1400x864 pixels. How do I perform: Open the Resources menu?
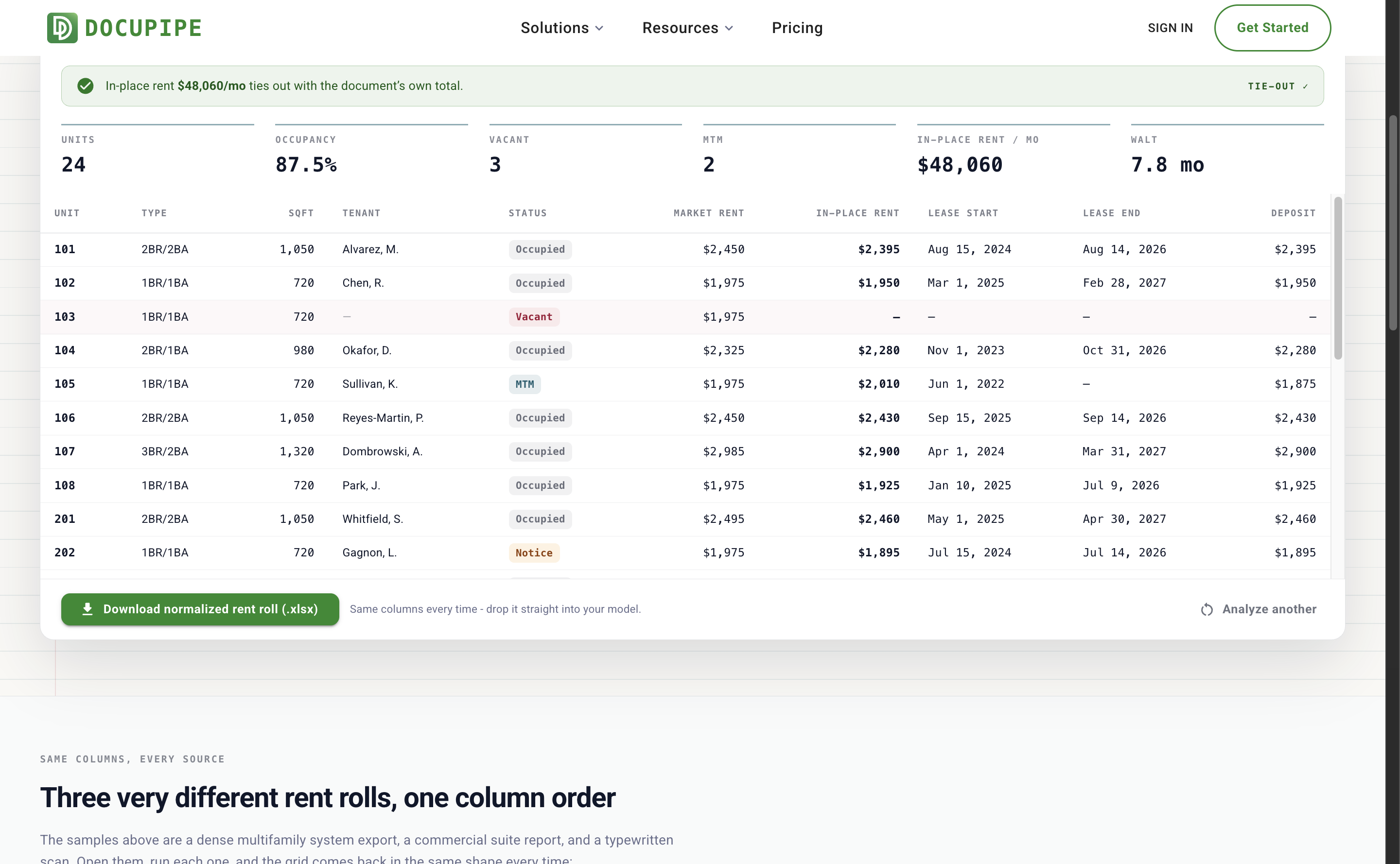tap(688, 27)
